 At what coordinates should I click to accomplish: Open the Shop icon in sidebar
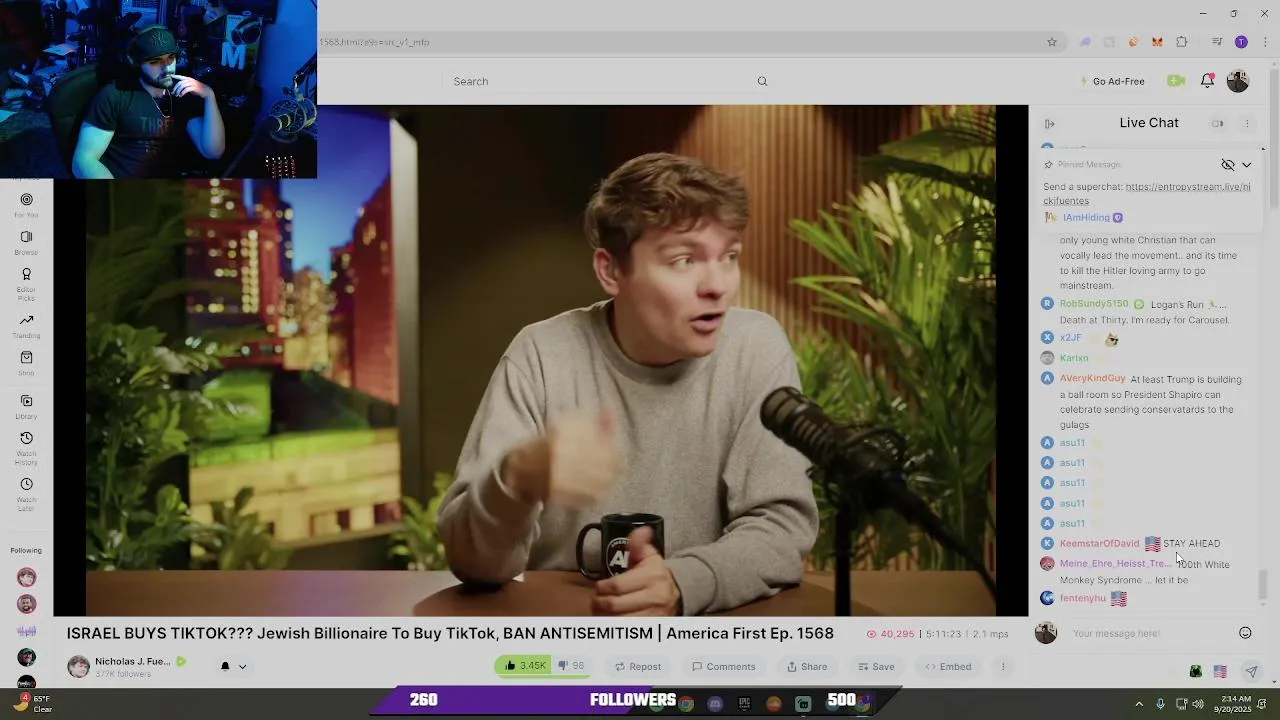(26, 357)
